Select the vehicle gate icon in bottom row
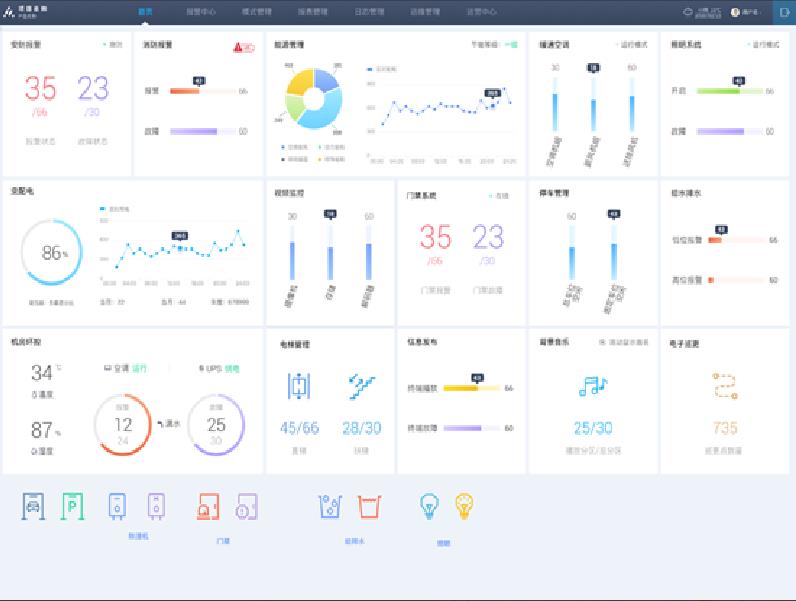796x601 pixels. click(33, 506)
